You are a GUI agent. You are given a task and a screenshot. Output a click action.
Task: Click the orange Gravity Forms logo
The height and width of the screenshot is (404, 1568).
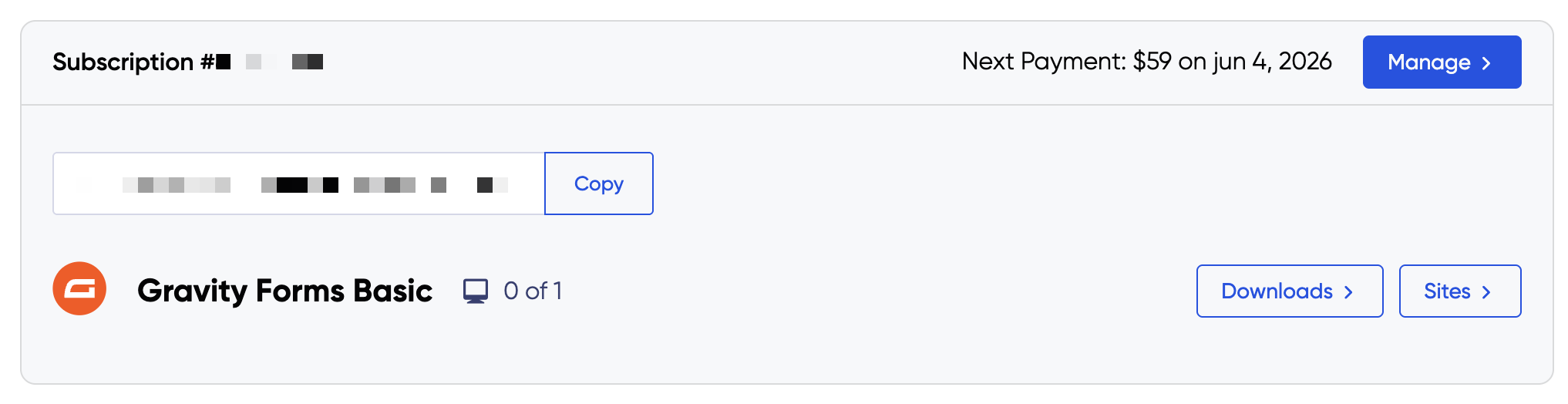(x=79, y=289)
